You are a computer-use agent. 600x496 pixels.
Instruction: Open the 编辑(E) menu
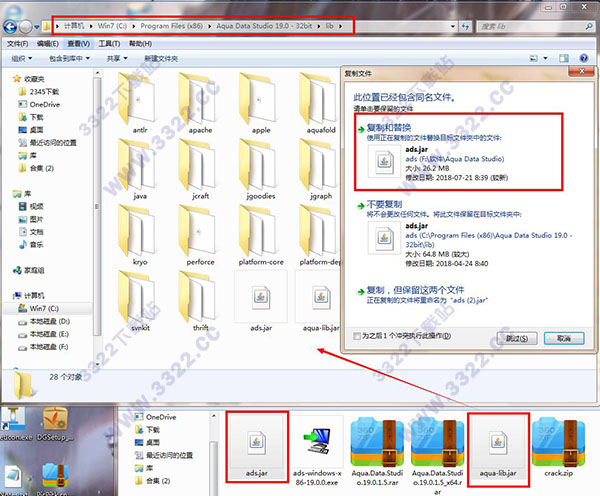point(48,44)
